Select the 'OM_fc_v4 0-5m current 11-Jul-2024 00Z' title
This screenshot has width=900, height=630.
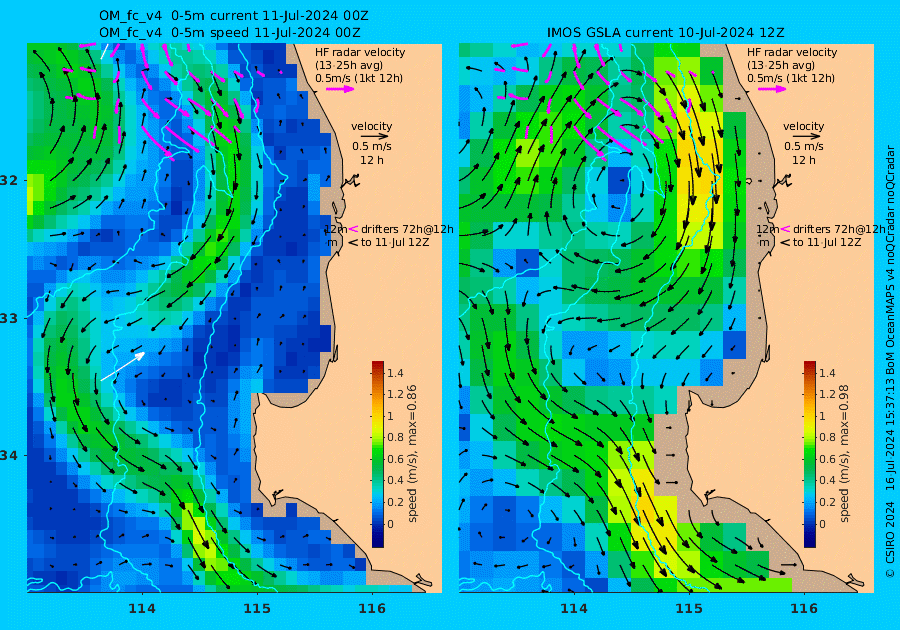point(234,15)
